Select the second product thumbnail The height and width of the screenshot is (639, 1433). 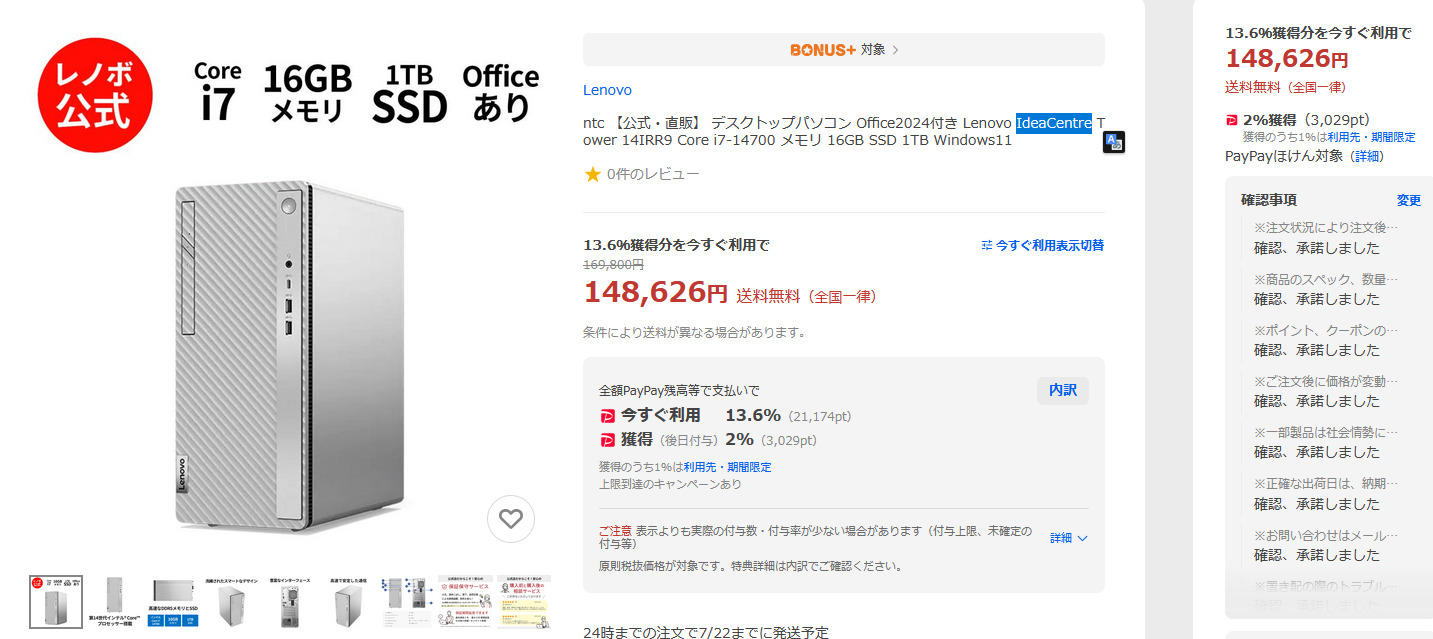(114, 602)
